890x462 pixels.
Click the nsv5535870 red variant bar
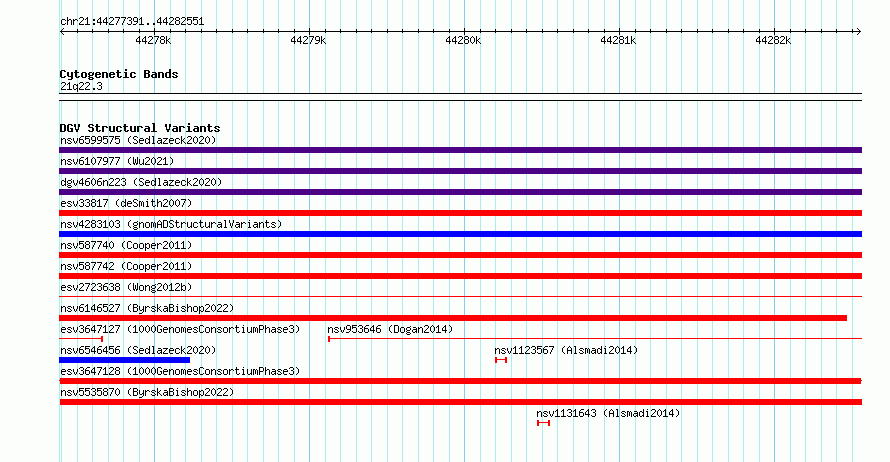click(460, 402)
